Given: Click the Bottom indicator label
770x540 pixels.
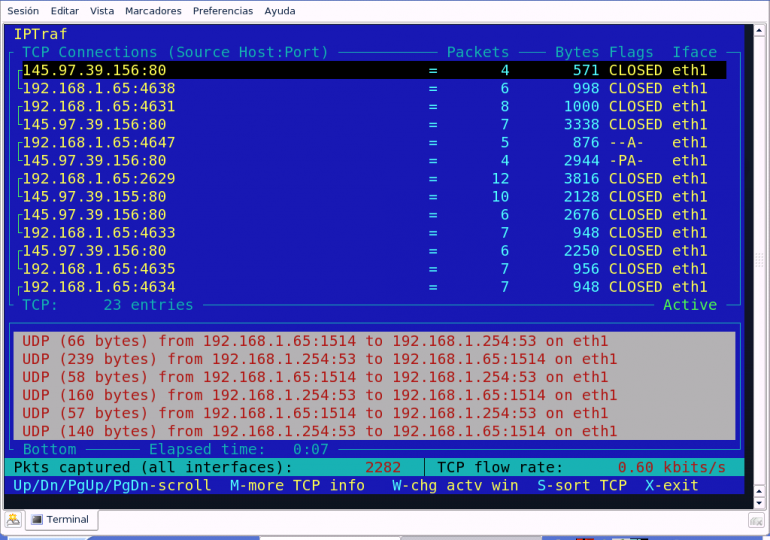Looking at the screenshot, I should click(x=50, y=449).
